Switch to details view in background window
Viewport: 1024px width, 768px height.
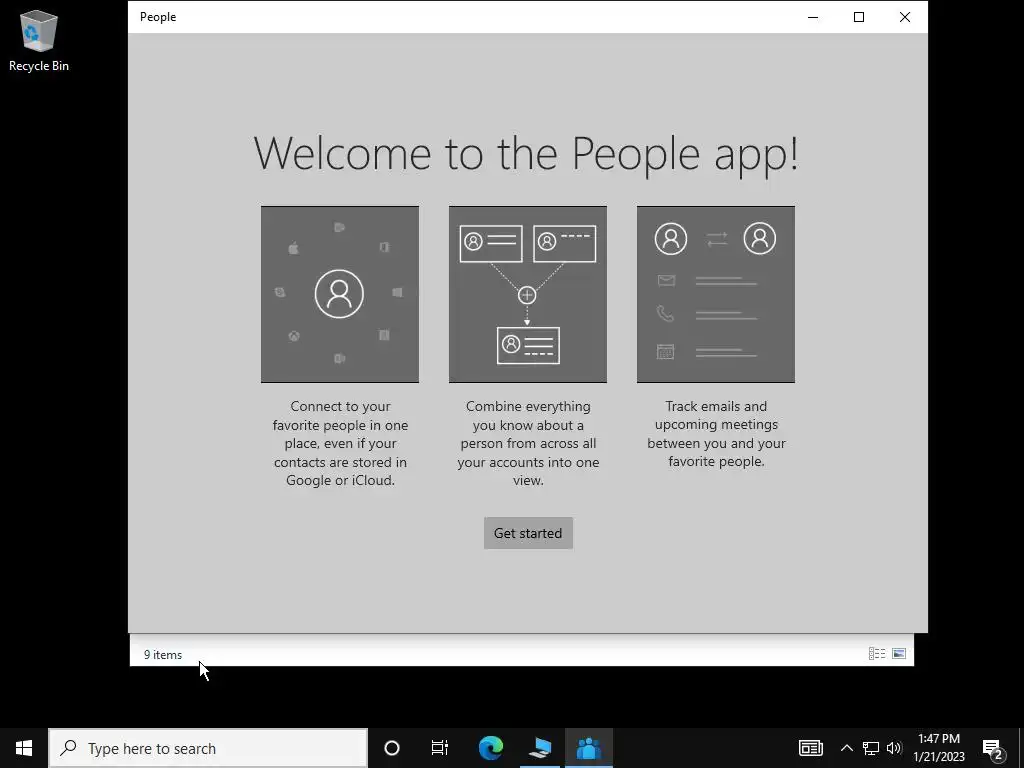[877, 653]
